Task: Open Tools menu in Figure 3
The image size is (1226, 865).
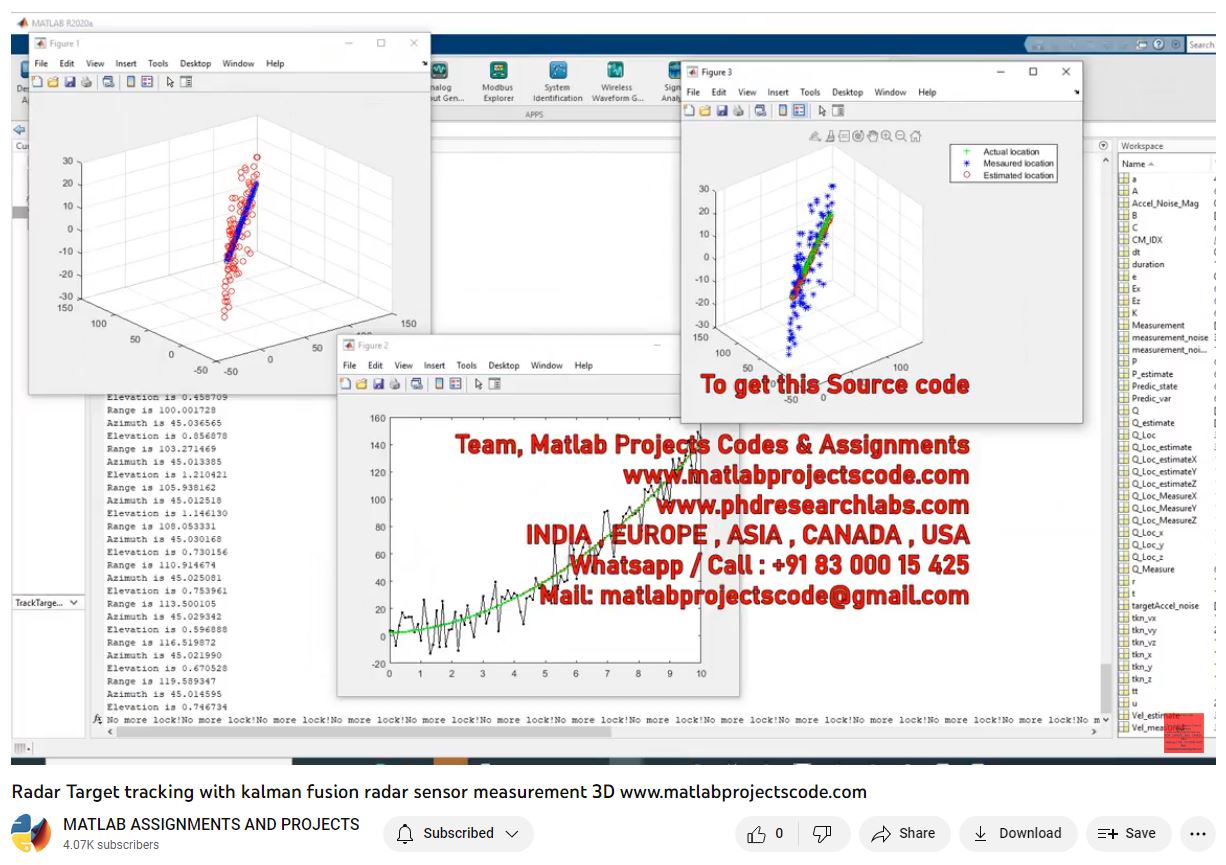Action: pos(810,92)
